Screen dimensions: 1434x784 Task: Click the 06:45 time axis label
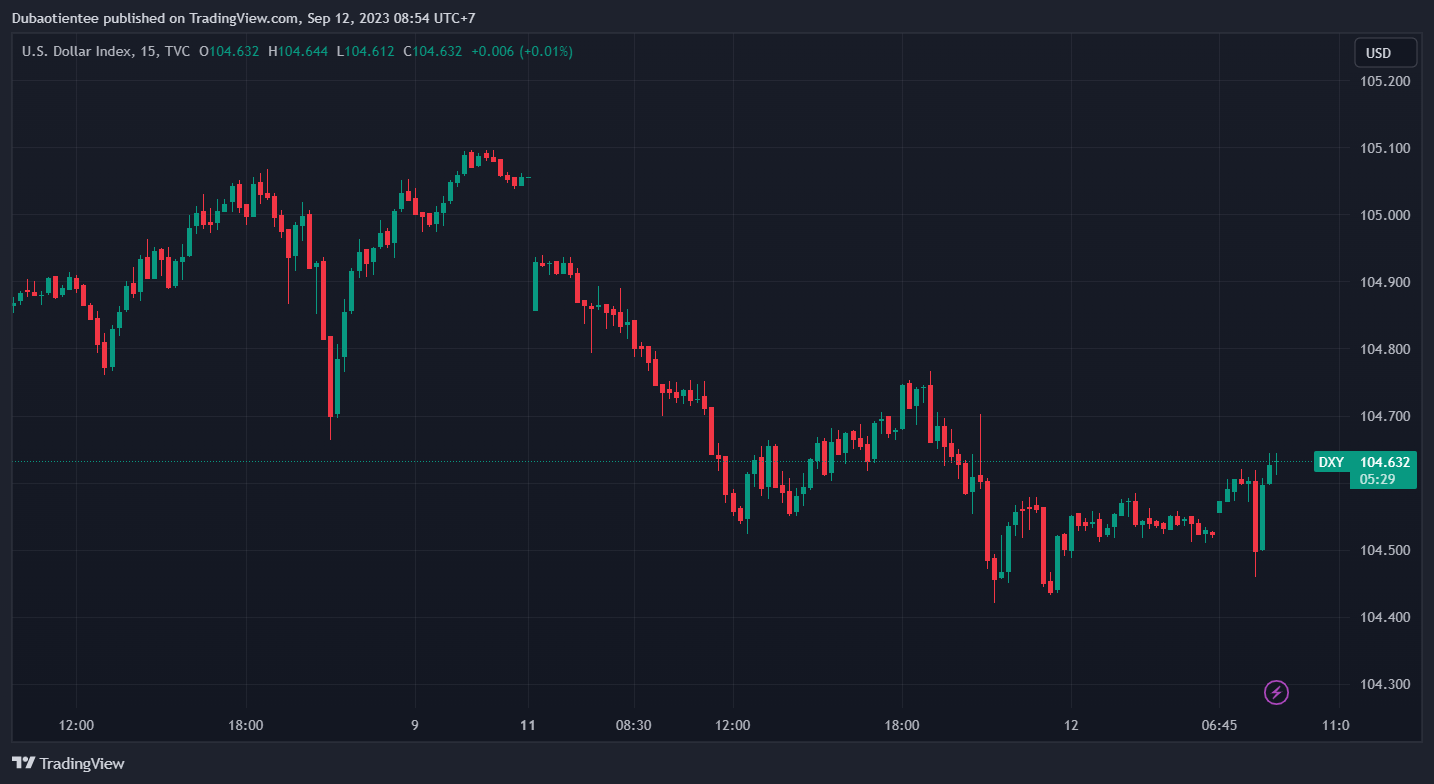click(x=1218, y=725)
